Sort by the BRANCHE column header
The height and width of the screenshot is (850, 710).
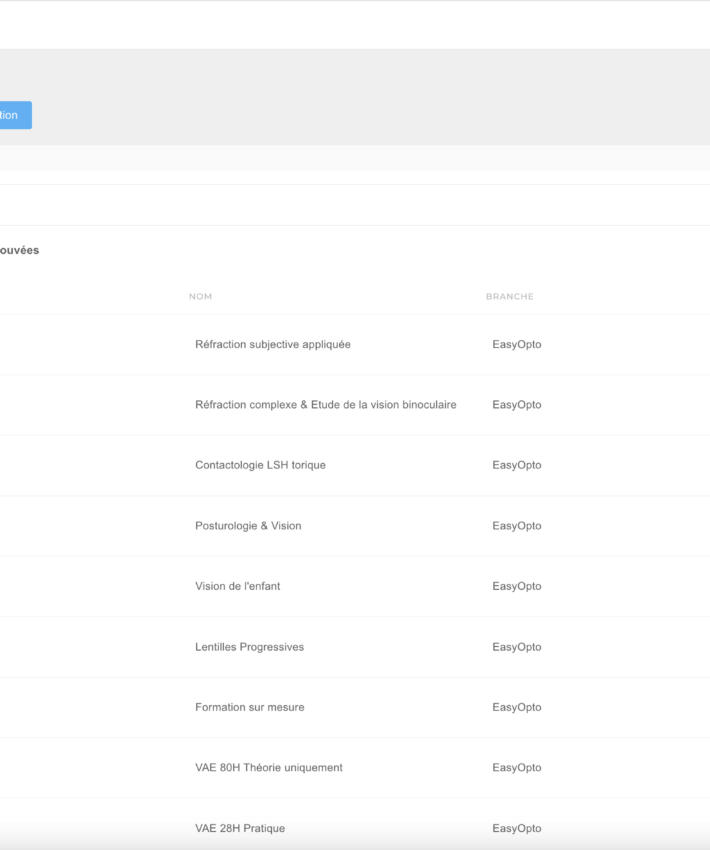click(509, 297)
